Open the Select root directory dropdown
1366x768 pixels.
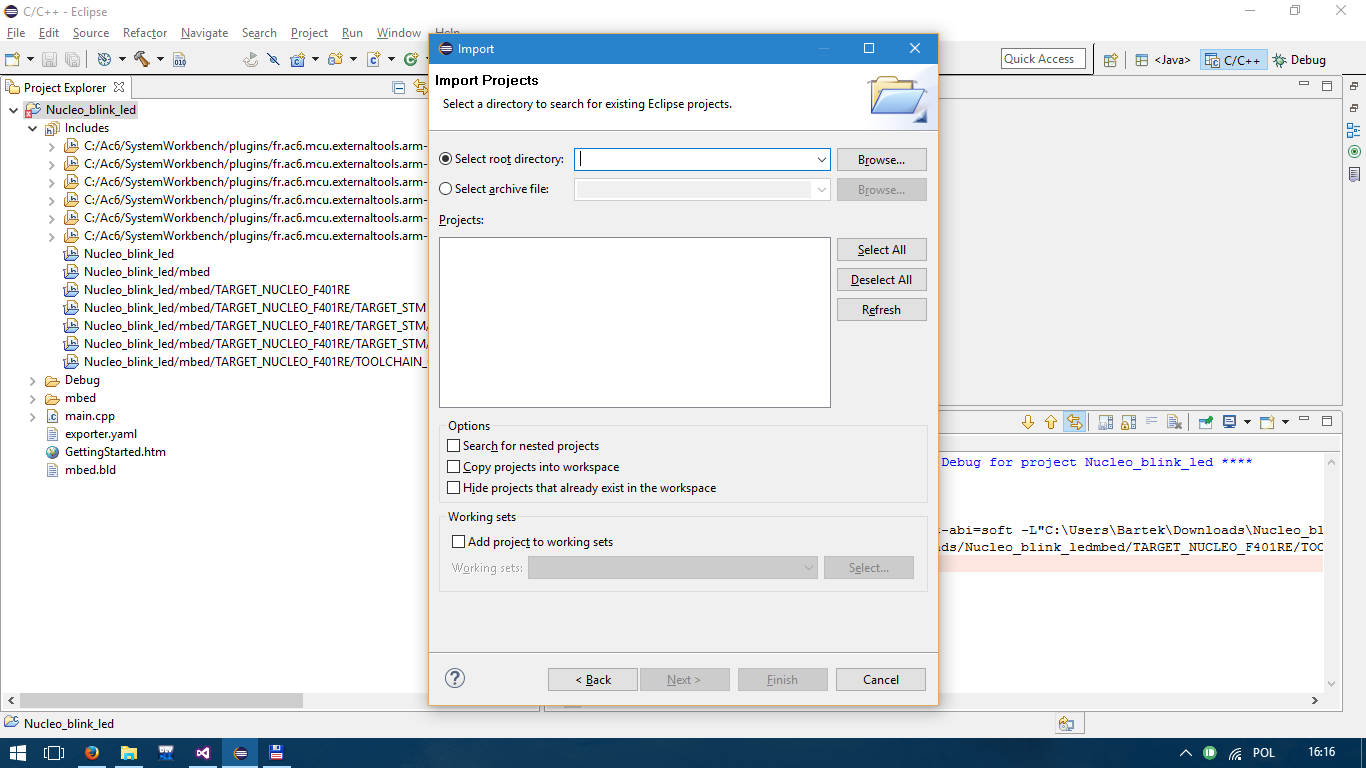pyautogui.click(x=821, y=159)
